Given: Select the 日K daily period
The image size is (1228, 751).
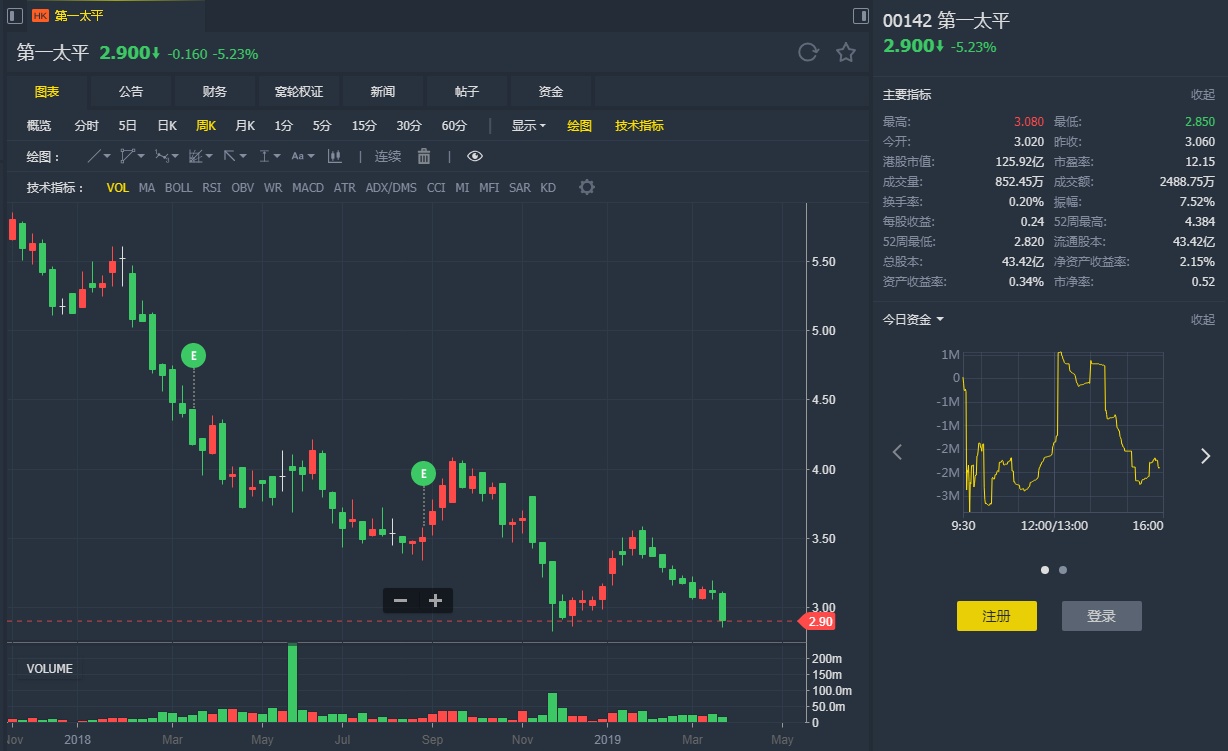Looking at the screenshot, I should click(167, 126).
